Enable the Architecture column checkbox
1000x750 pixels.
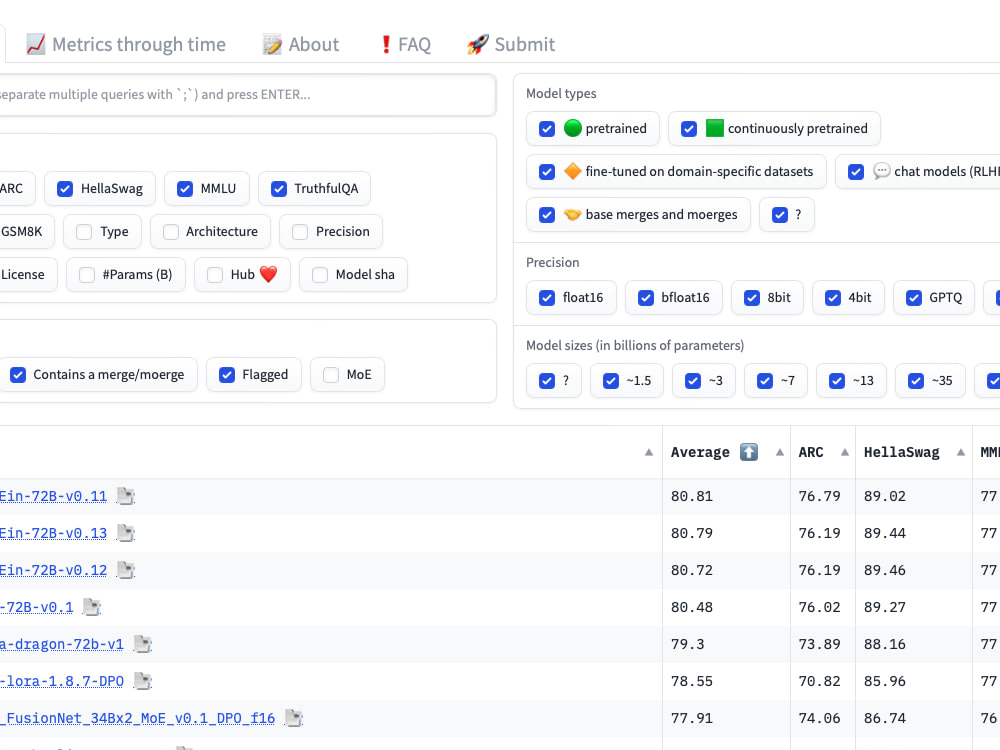(171, 232)
